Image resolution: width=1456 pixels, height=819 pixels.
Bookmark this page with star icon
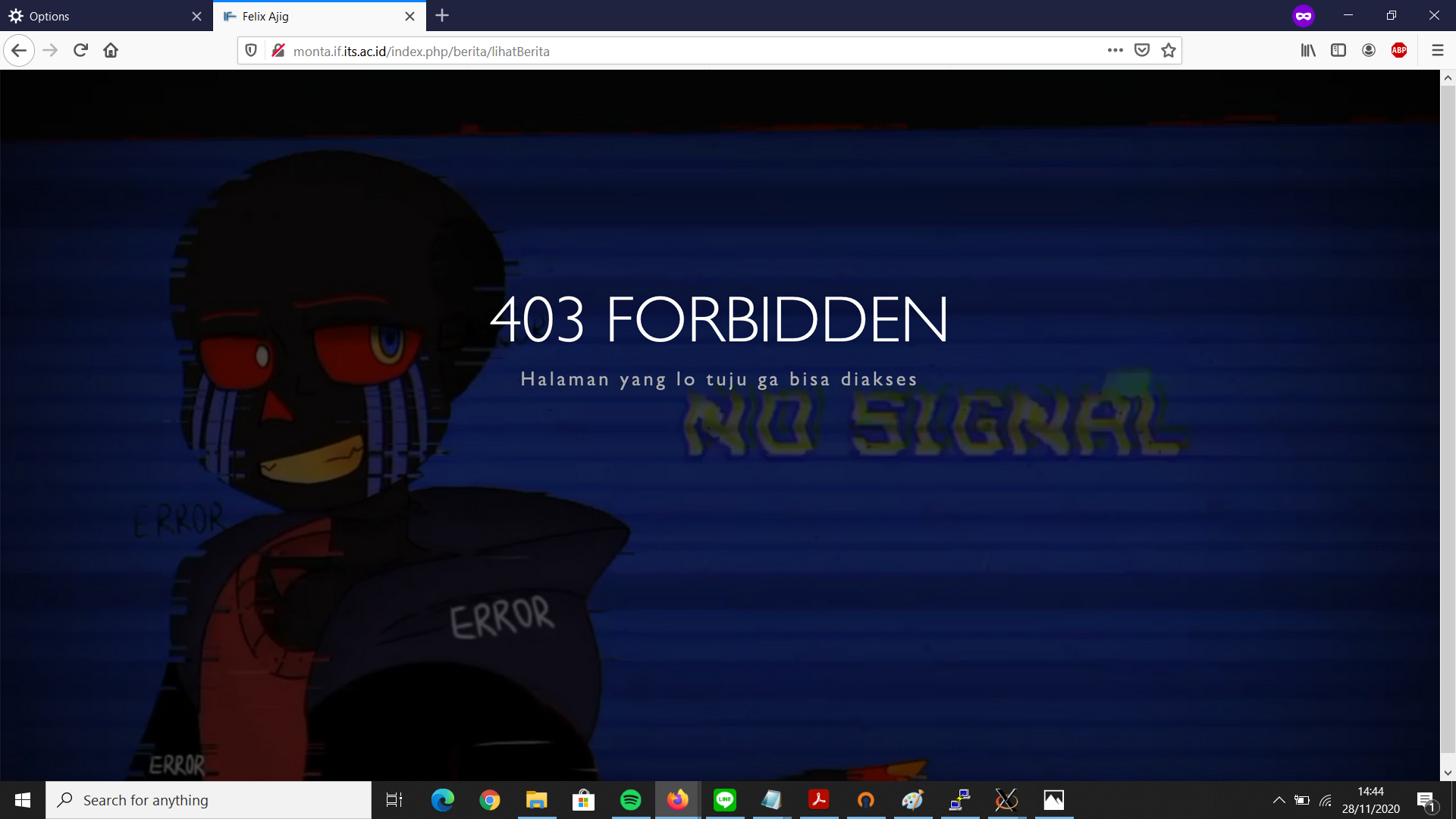(x=1169, y=51)
